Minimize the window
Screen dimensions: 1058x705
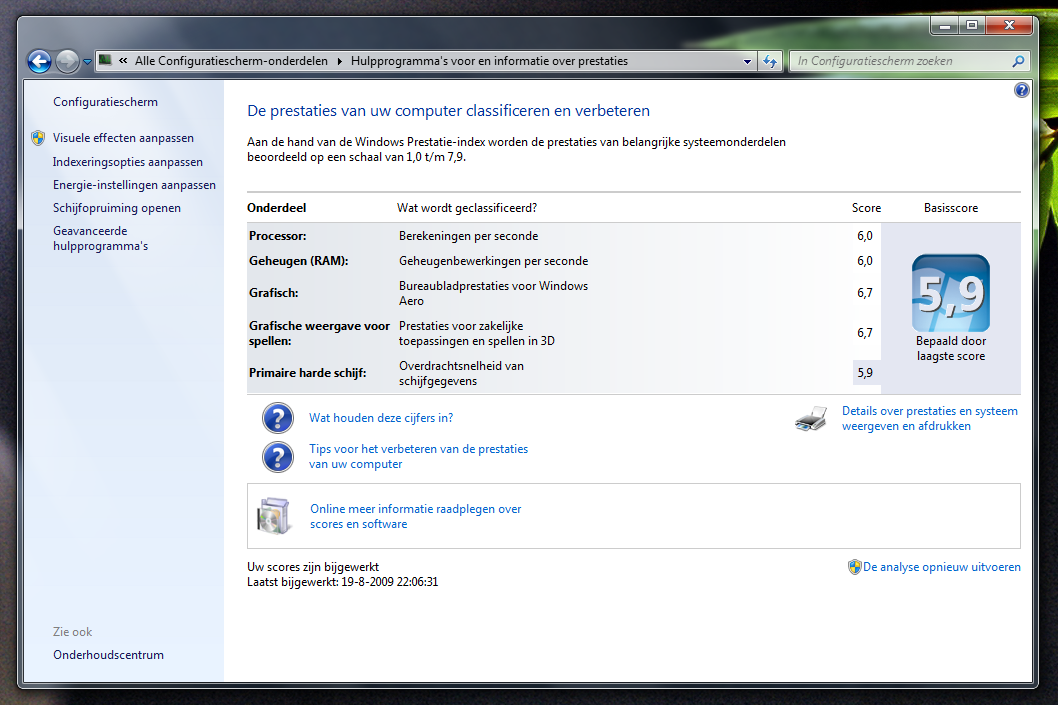pos(945,26)
